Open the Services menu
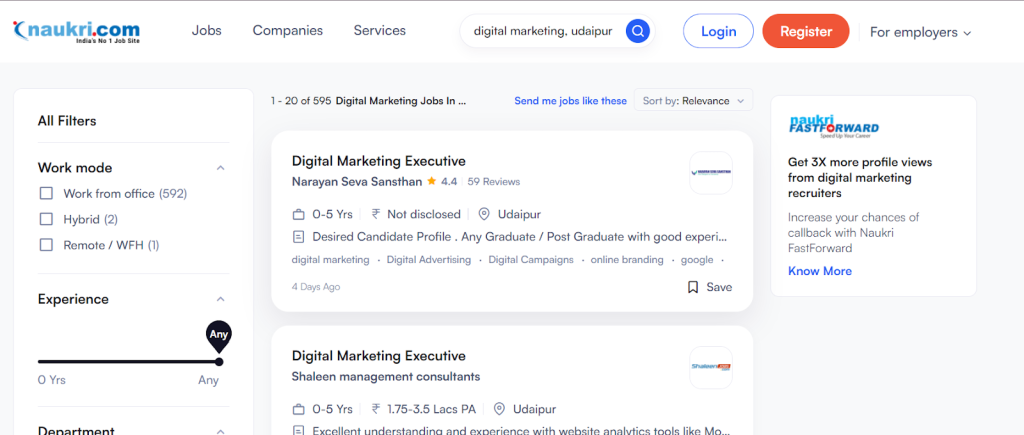Image resolution: width=1024 pixels, height=435 pixels. 379,31
